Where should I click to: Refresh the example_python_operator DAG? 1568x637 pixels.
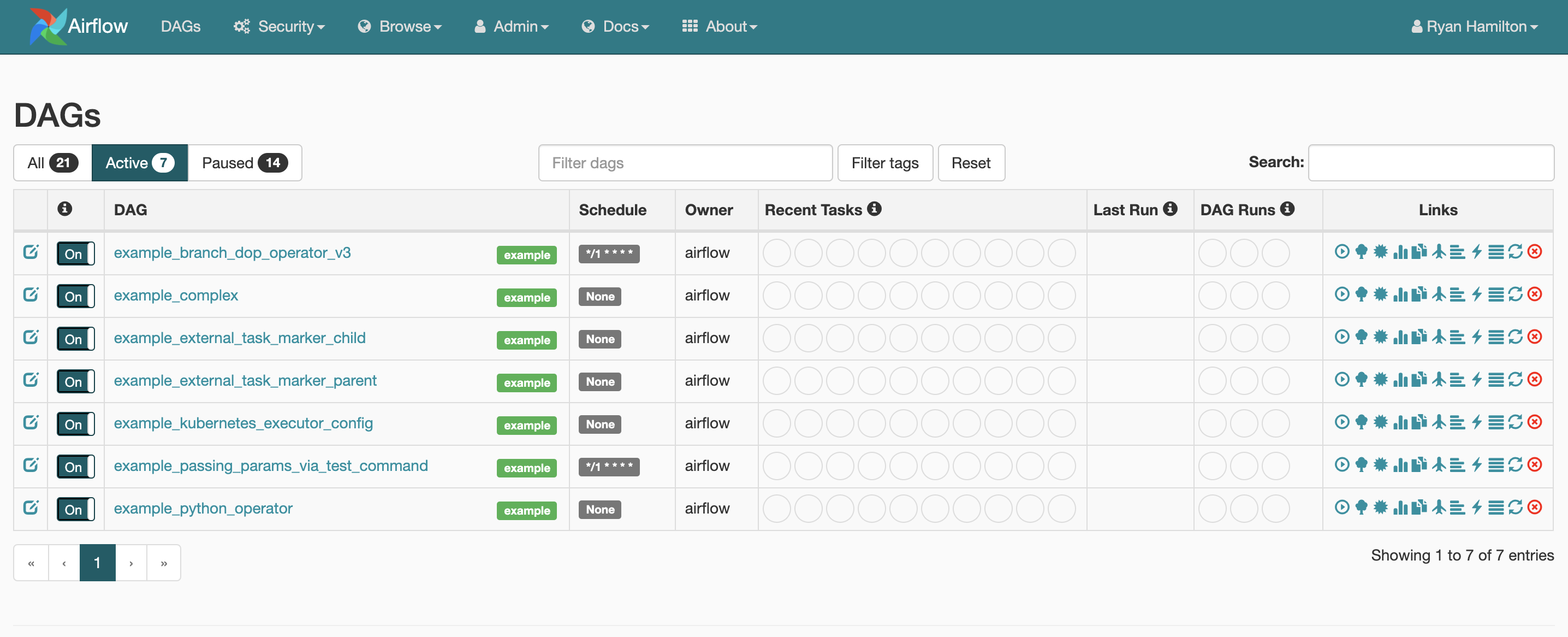[1515, 508]
